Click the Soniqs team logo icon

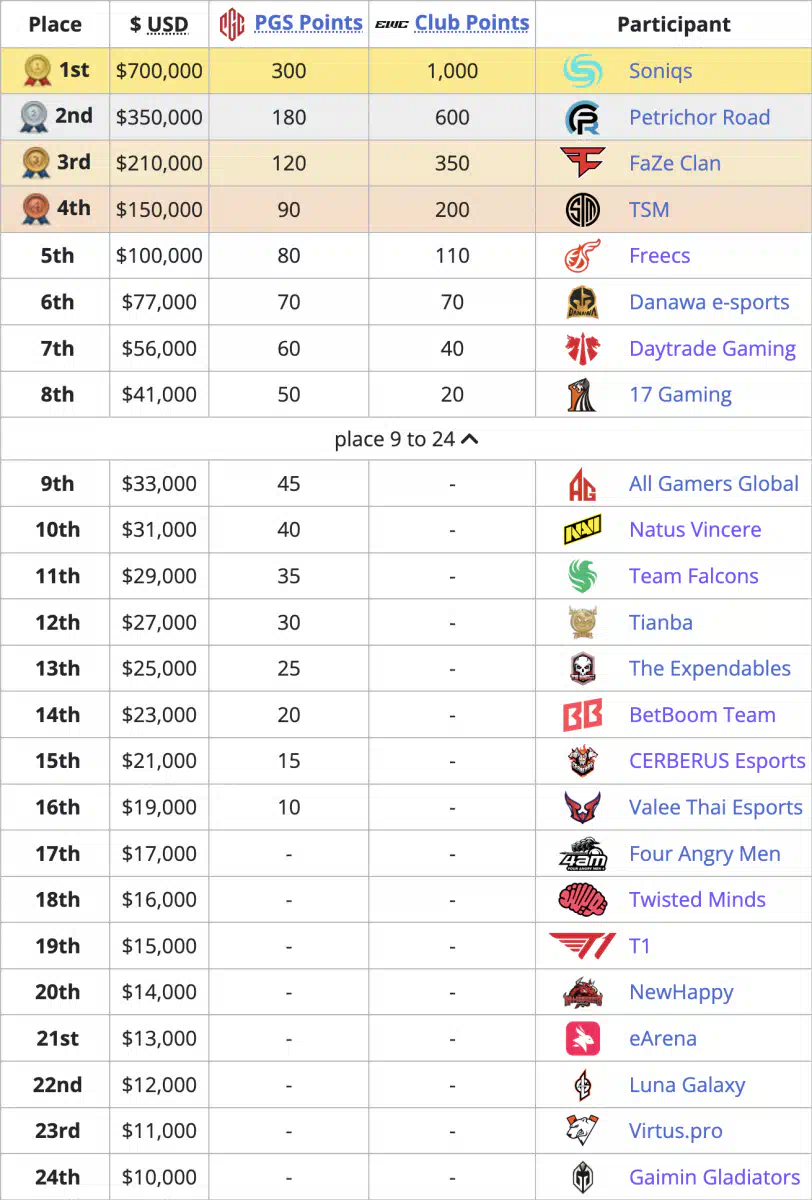pos(582,71)
